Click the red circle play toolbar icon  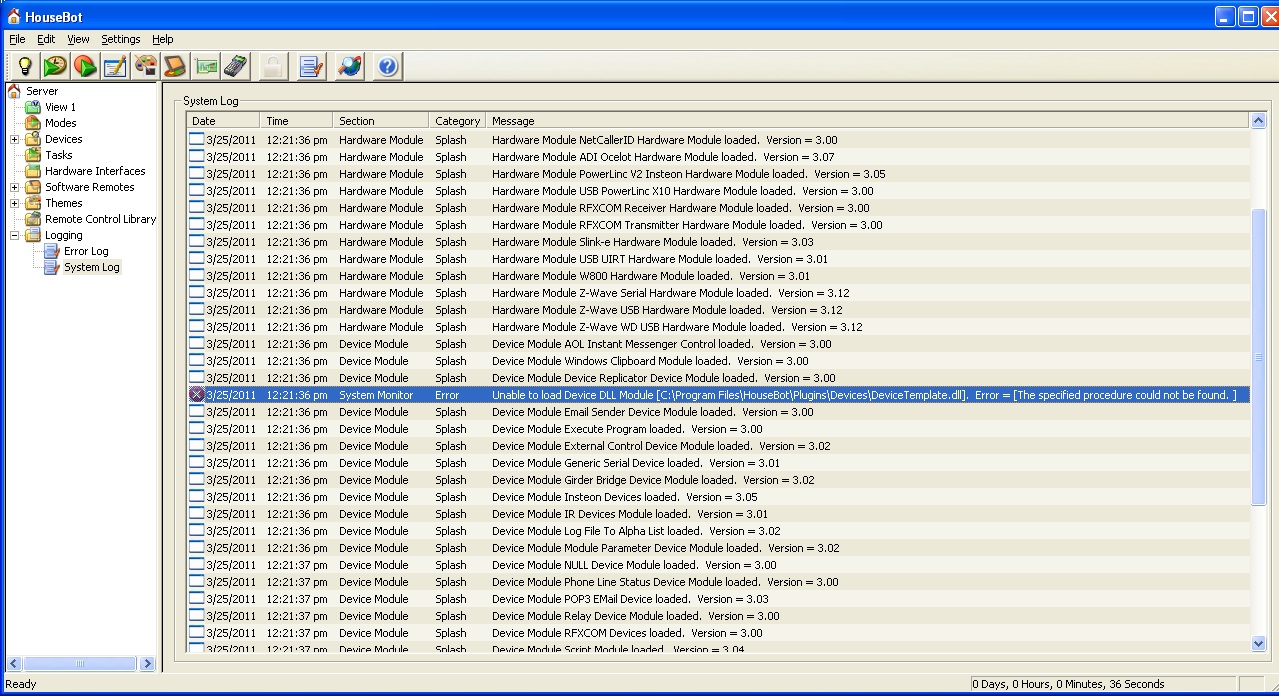[85, 66]
